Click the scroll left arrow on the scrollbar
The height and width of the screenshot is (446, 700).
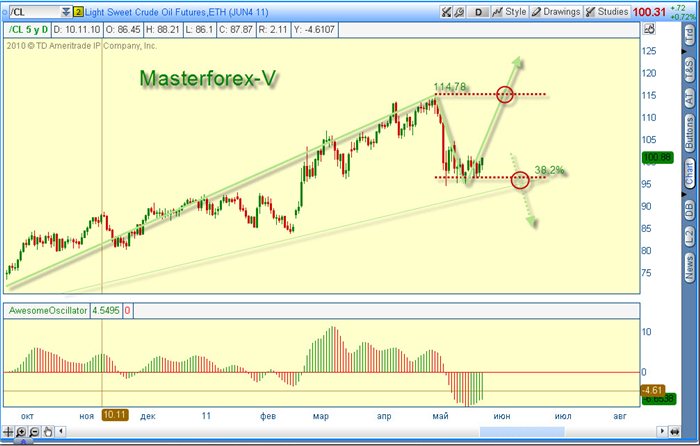point(61,432)
